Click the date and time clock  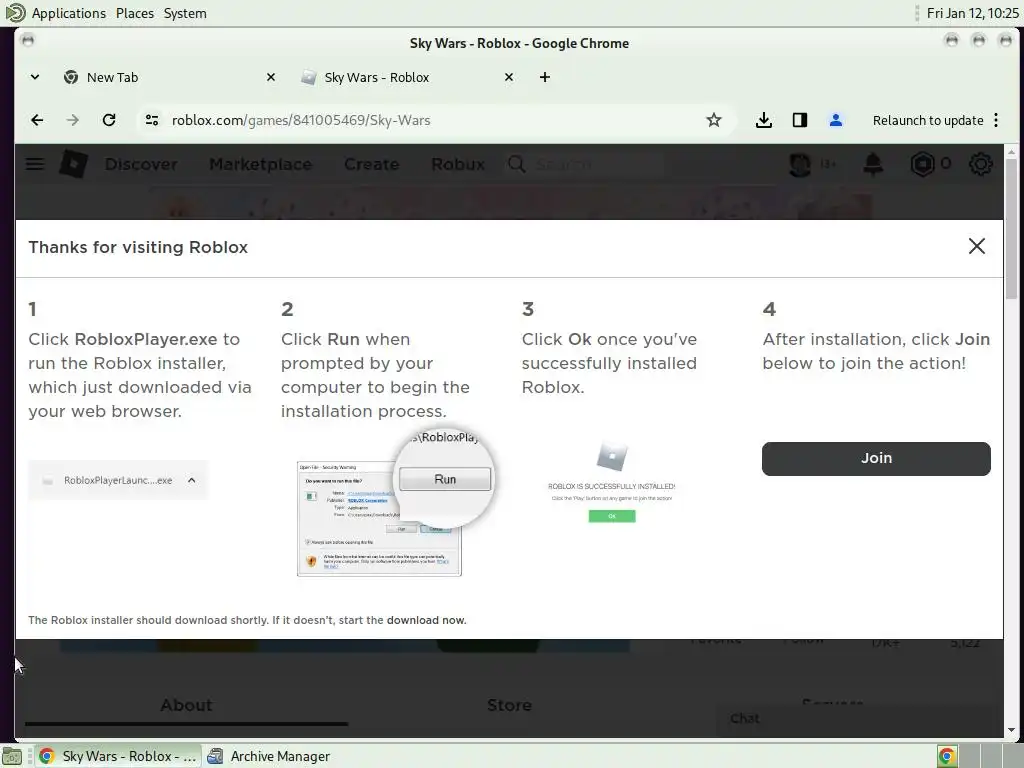pos(972,13)
